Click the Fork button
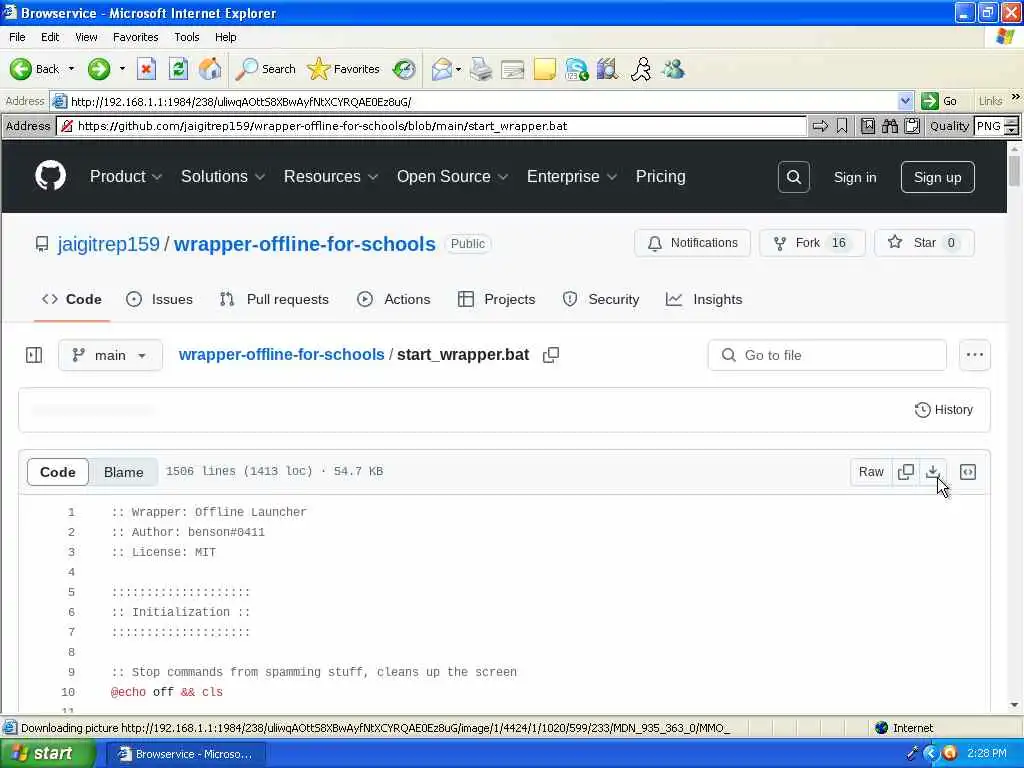This screenshot has height=768, width=1024. point(812,243)
